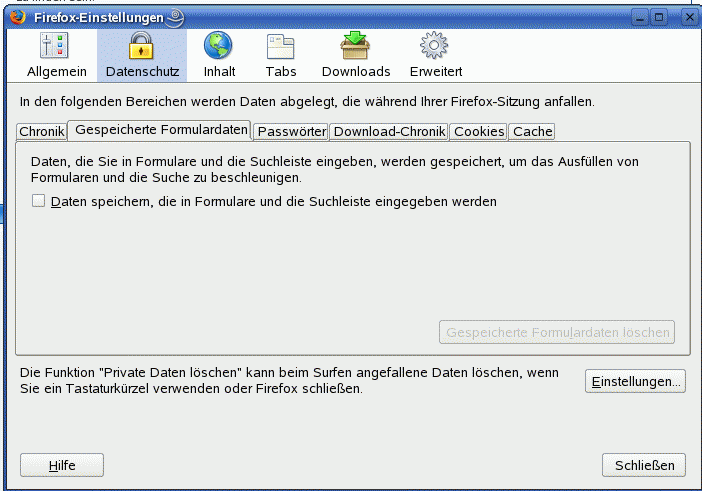The width and height of the screenshot is (702, 491).
Task: Switch to the Download-Chronik tab
Action: (x=389, y=132)
